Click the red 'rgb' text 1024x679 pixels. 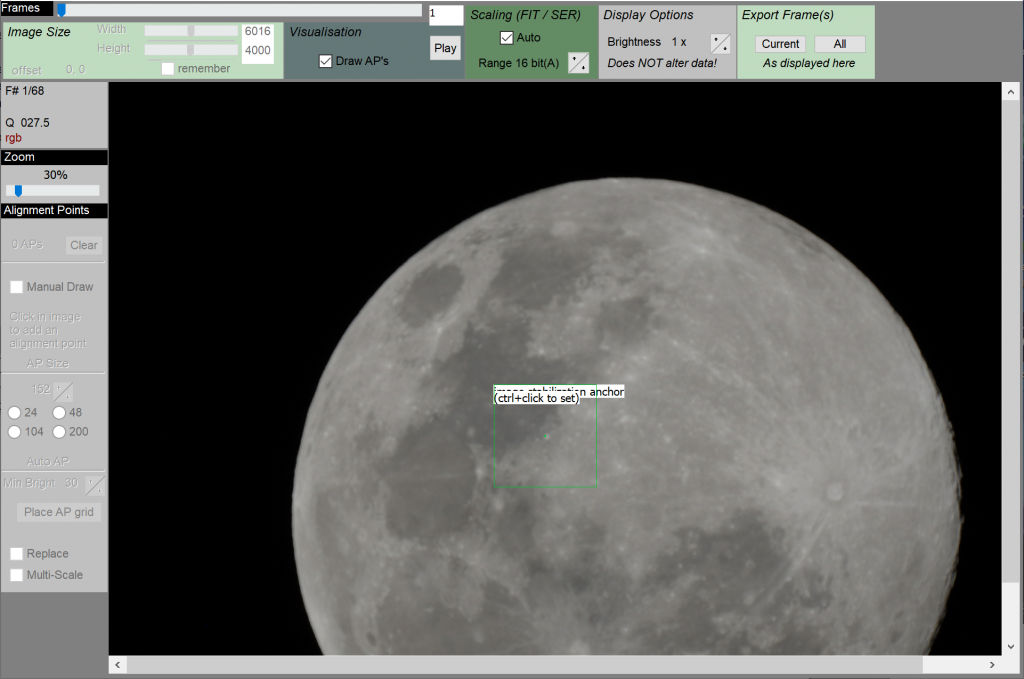[x=13, y=138]
